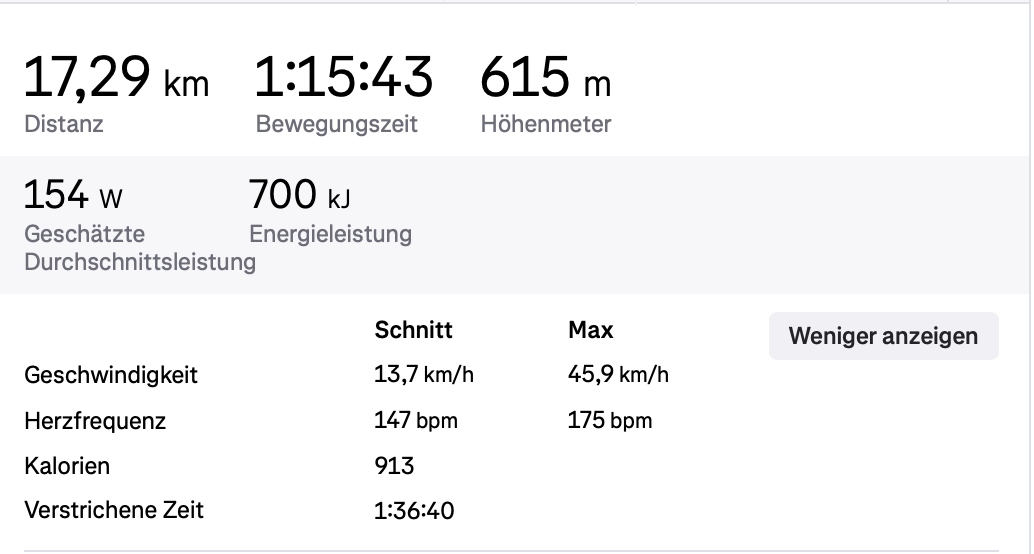The height and width of the screenshot is (554, 1034).
Task: Click the Höhenmeter label
Action: [x=546, y=125]
